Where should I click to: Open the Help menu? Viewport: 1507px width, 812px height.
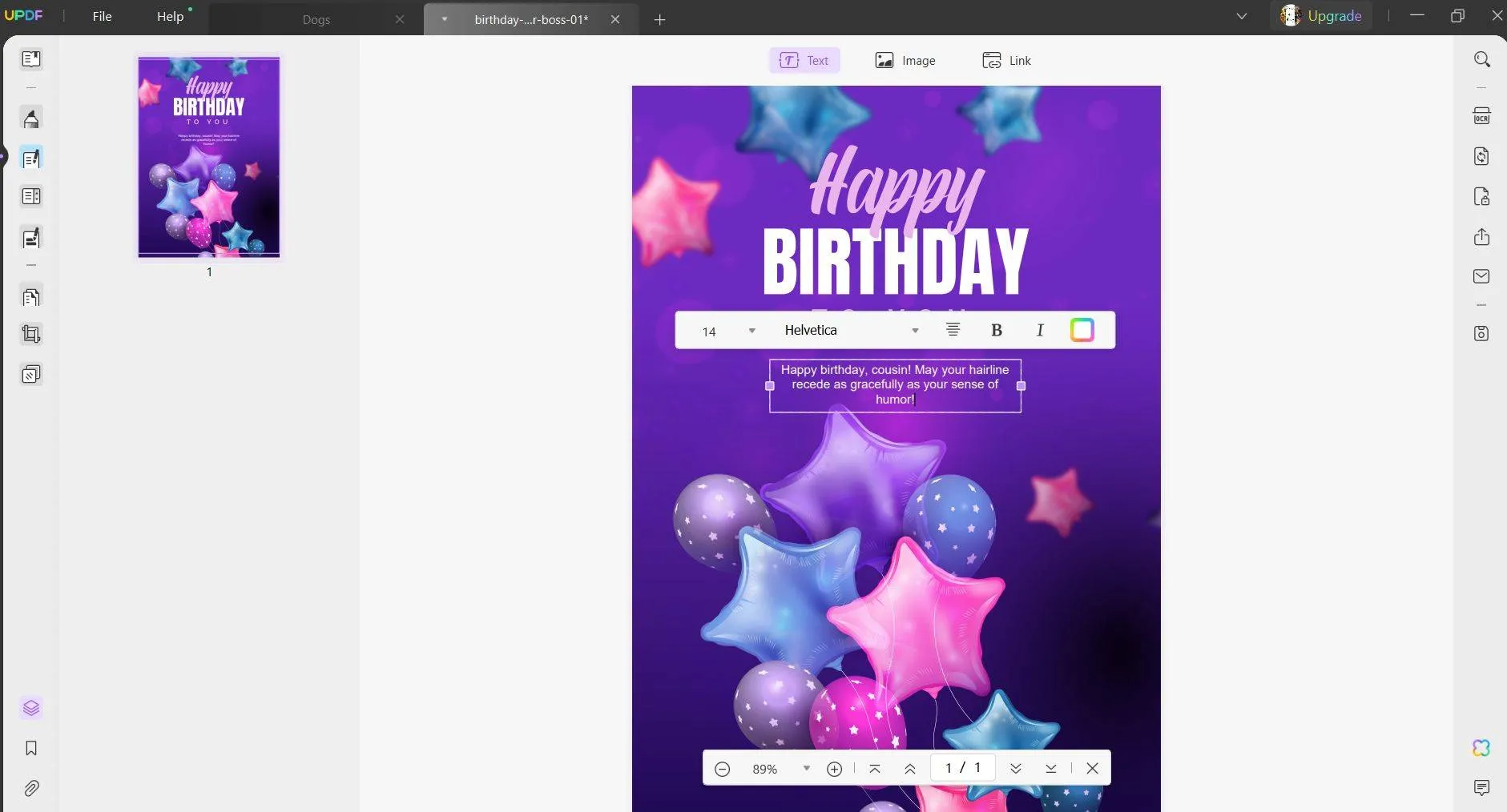[170, 16]
